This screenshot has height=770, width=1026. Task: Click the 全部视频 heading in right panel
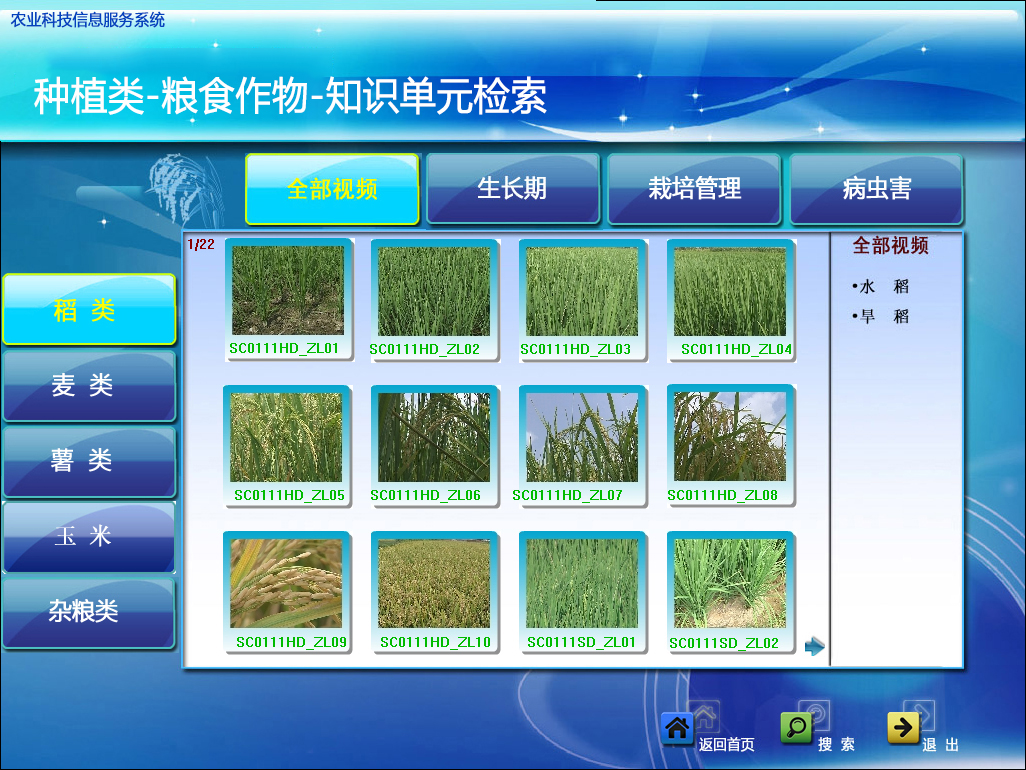click(x=891, y=245)
